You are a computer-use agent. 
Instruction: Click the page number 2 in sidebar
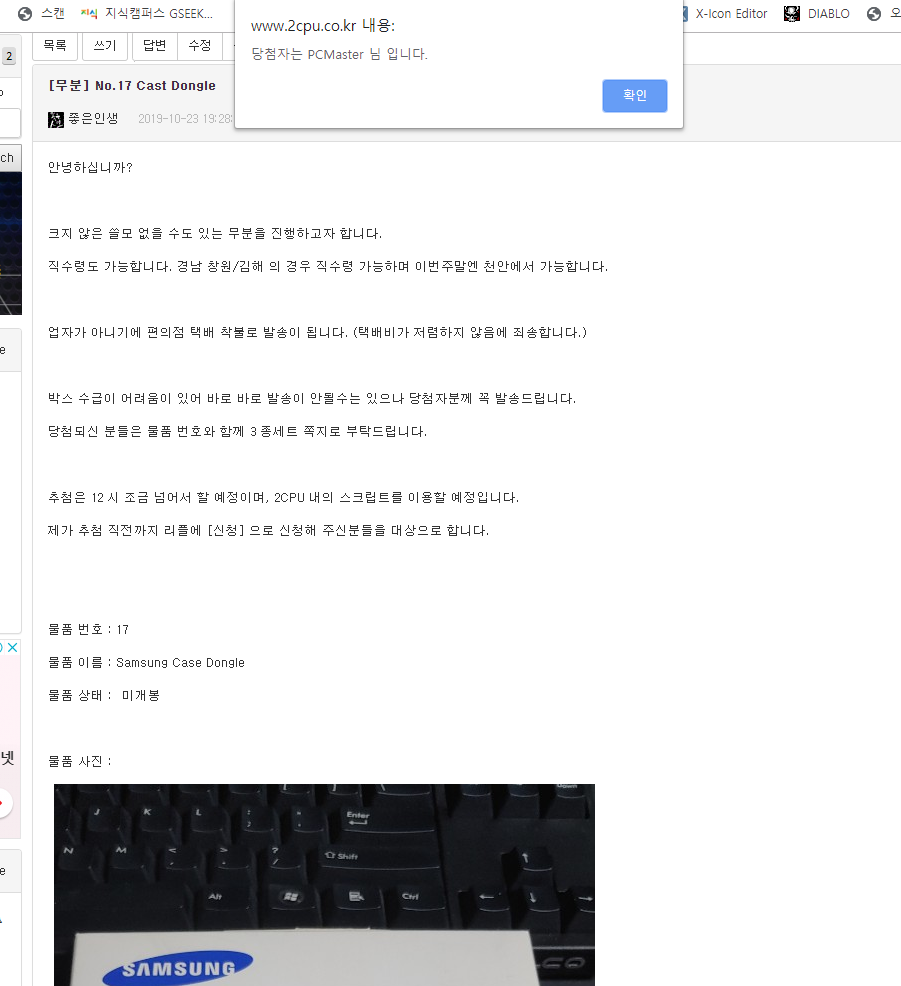point(9,57)
